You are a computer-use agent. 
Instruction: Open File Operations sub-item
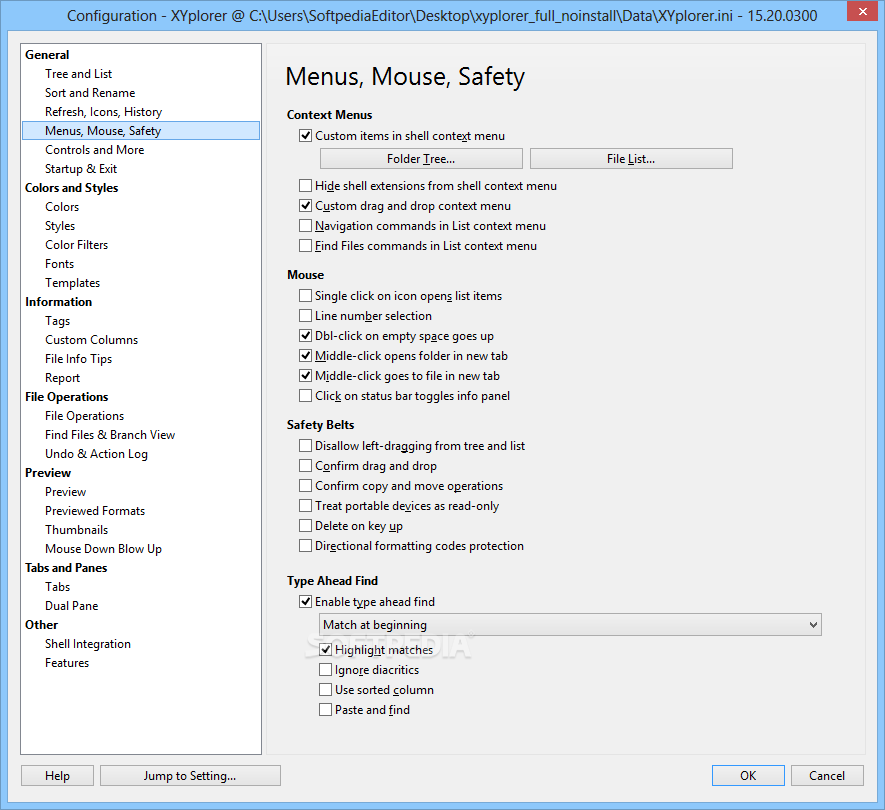85,416
